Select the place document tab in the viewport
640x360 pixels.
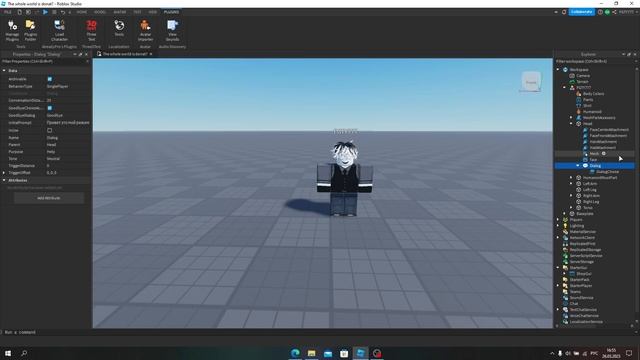tap(124, 54)
